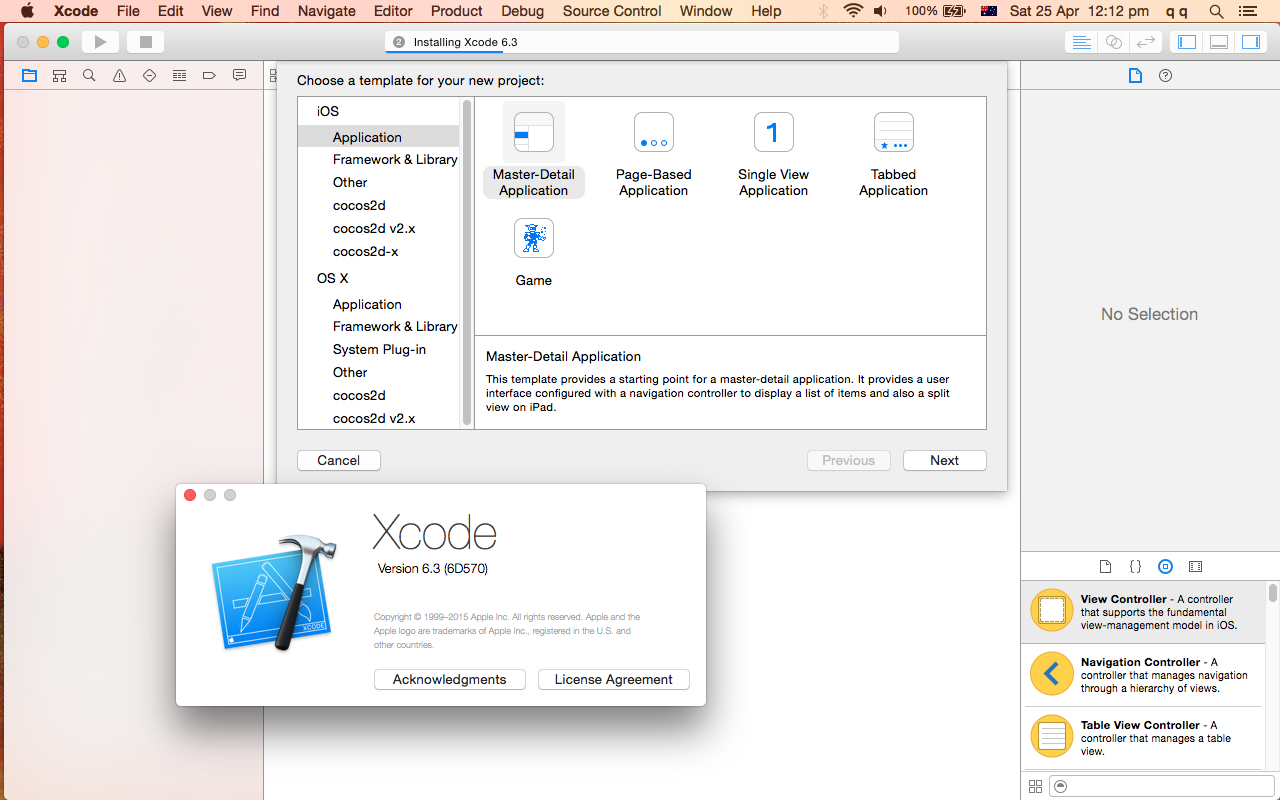
Task: Select the Master-Detail Application template
Action: (x=534, y=151)
